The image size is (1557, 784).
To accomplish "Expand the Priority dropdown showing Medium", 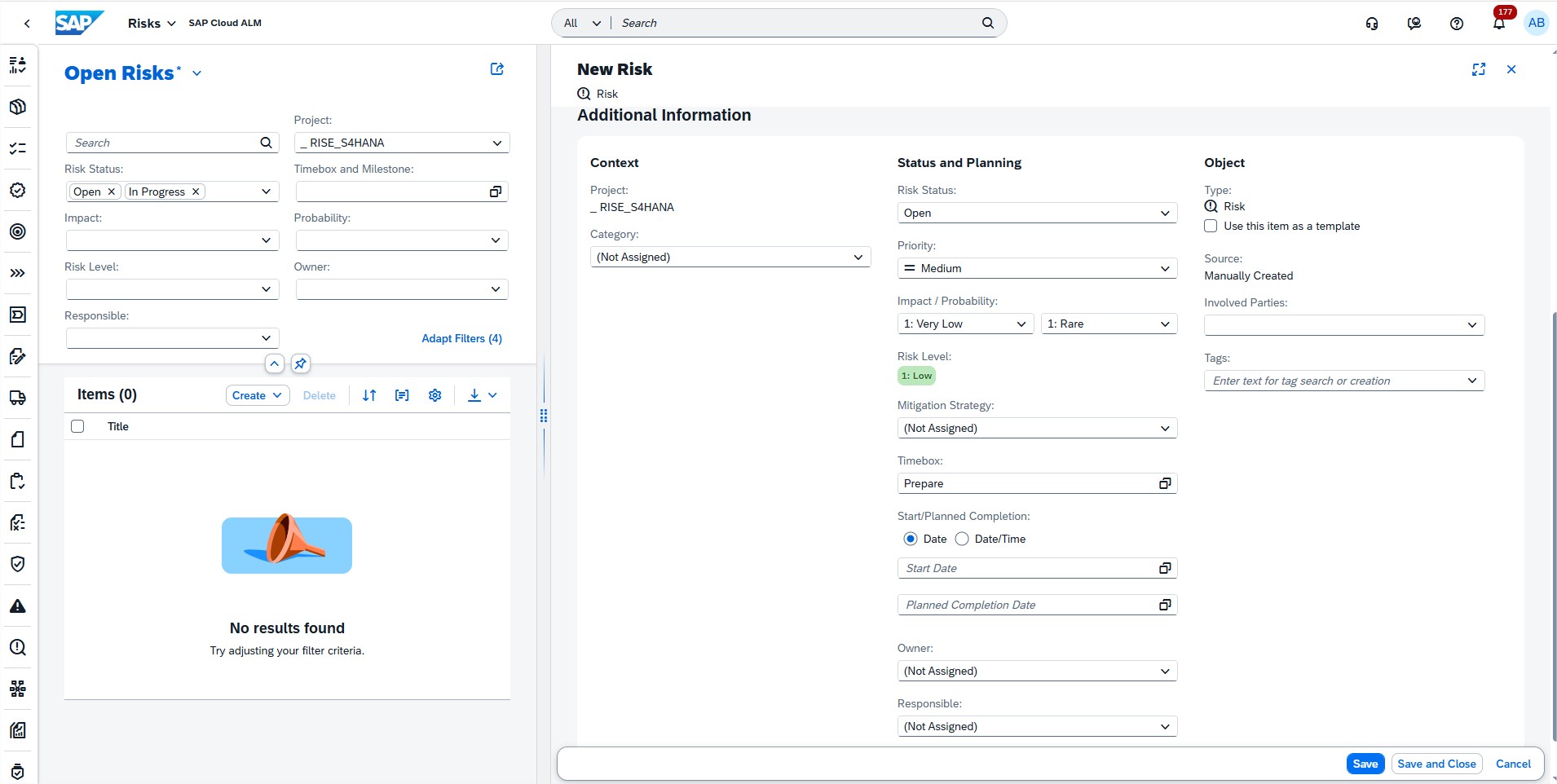I will pyautogui.click(x=1036, y=268).
